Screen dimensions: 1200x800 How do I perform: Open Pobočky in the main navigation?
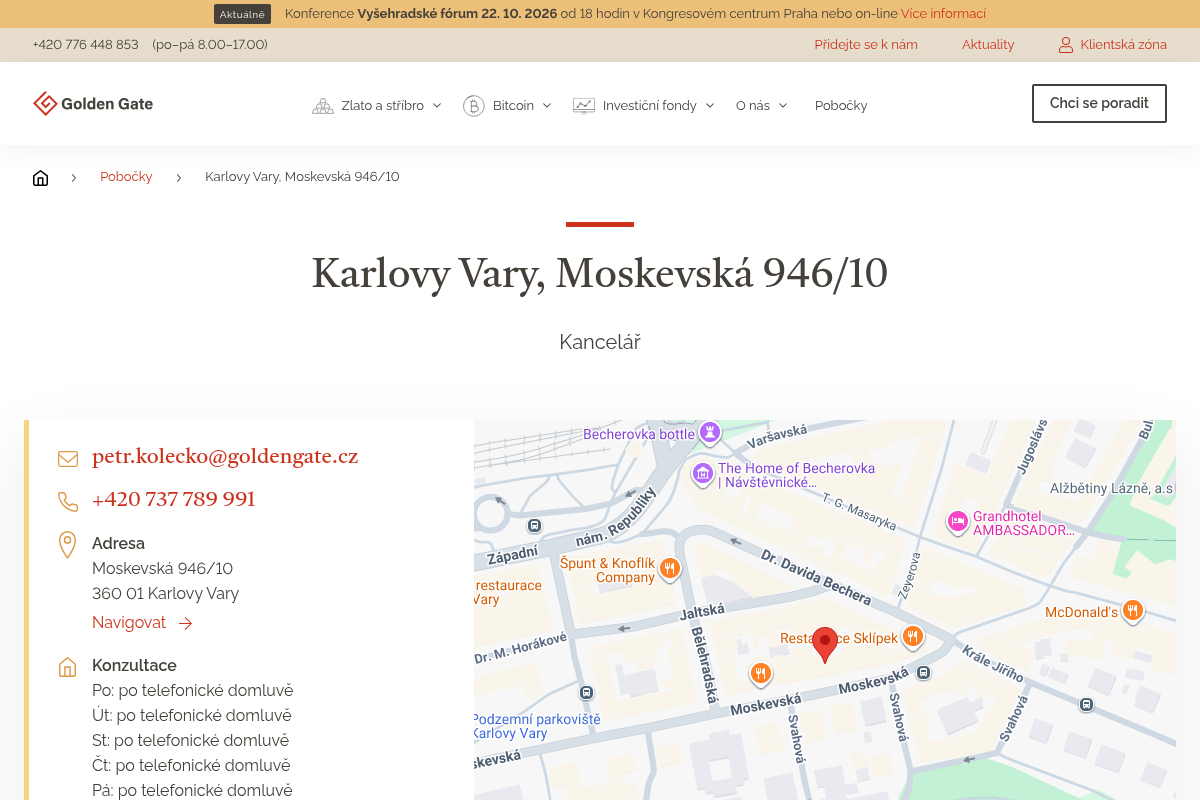pos(841,106)
